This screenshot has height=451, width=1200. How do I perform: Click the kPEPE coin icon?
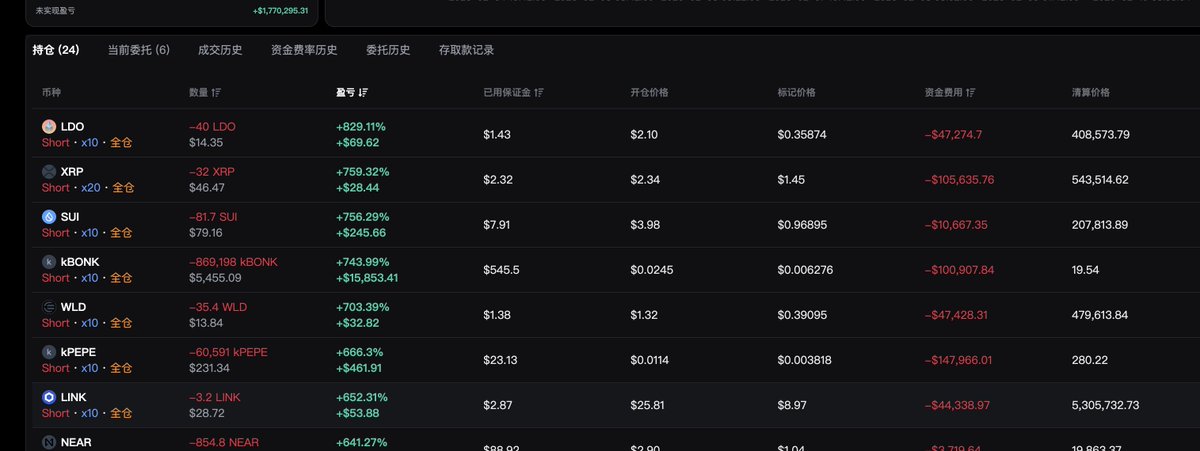coord(49,352)
